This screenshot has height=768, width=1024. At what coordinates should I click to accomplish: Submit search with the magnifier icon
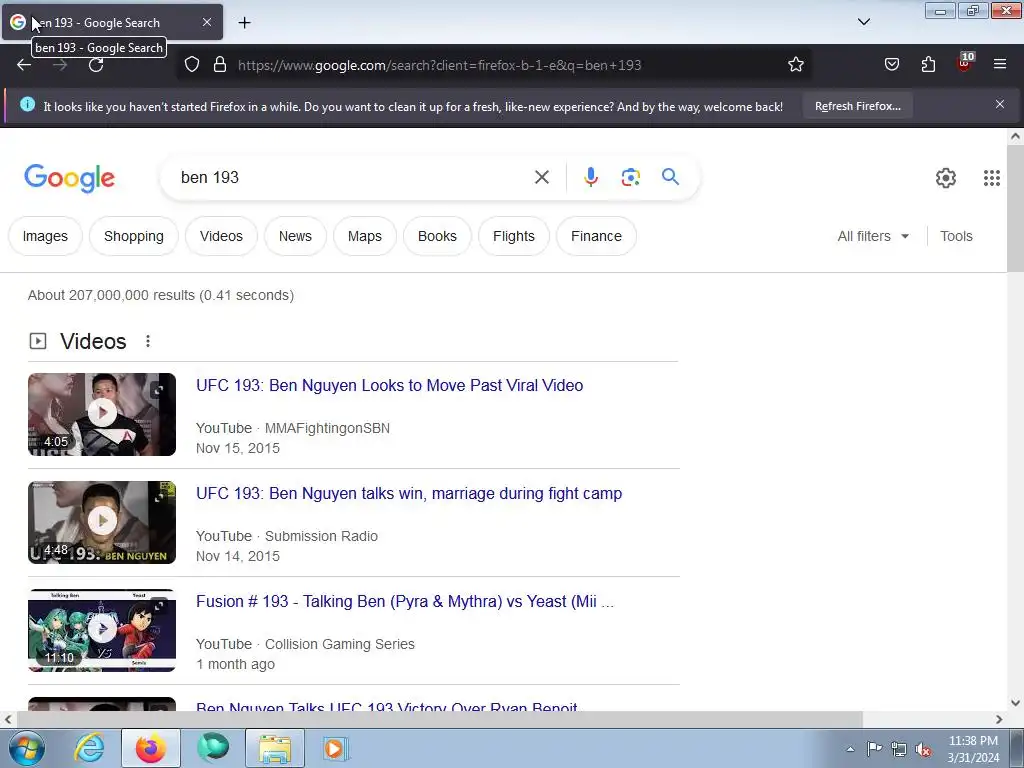coord(670,176)
